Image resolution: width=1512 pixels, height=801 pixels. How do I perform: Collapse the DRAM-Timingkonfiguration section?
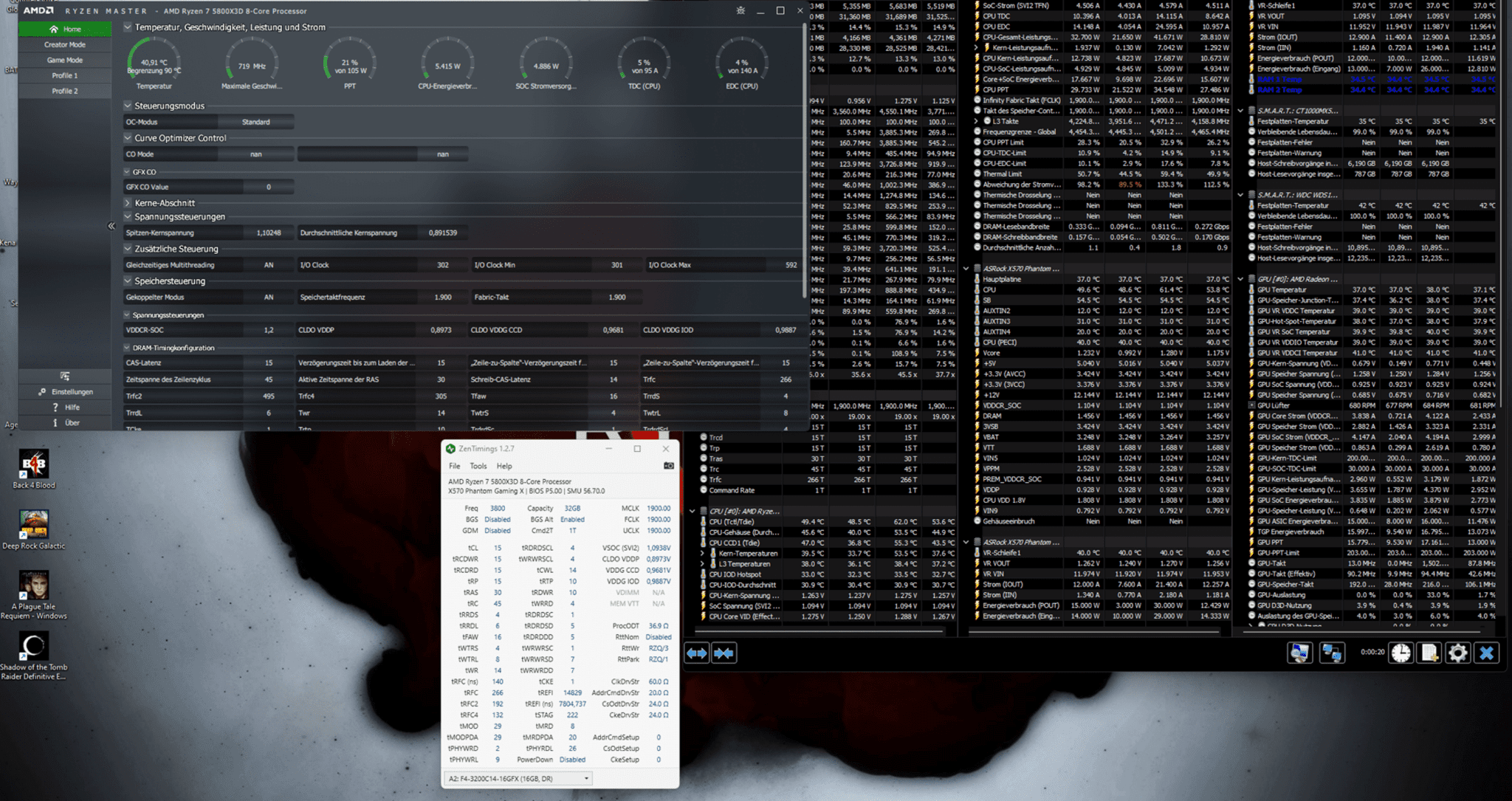(x=127, y=348)
